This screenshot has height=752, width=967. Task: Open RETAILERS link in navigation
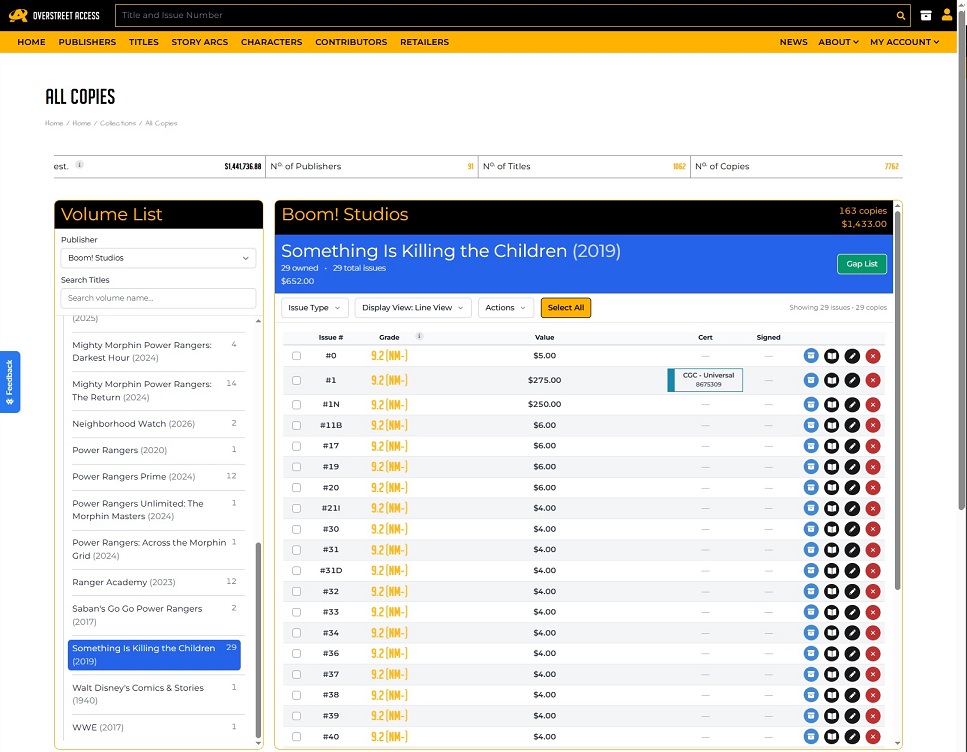coord(424,42)
